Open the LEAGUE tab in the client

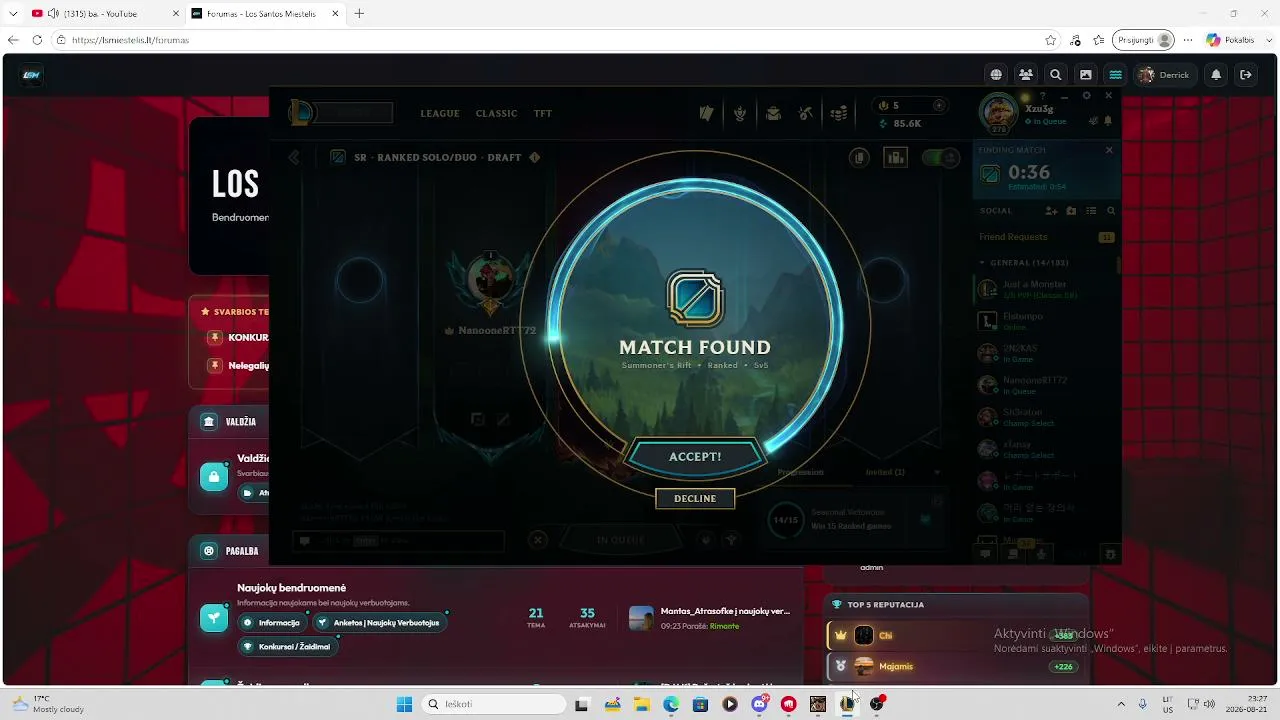click(440, 113)
